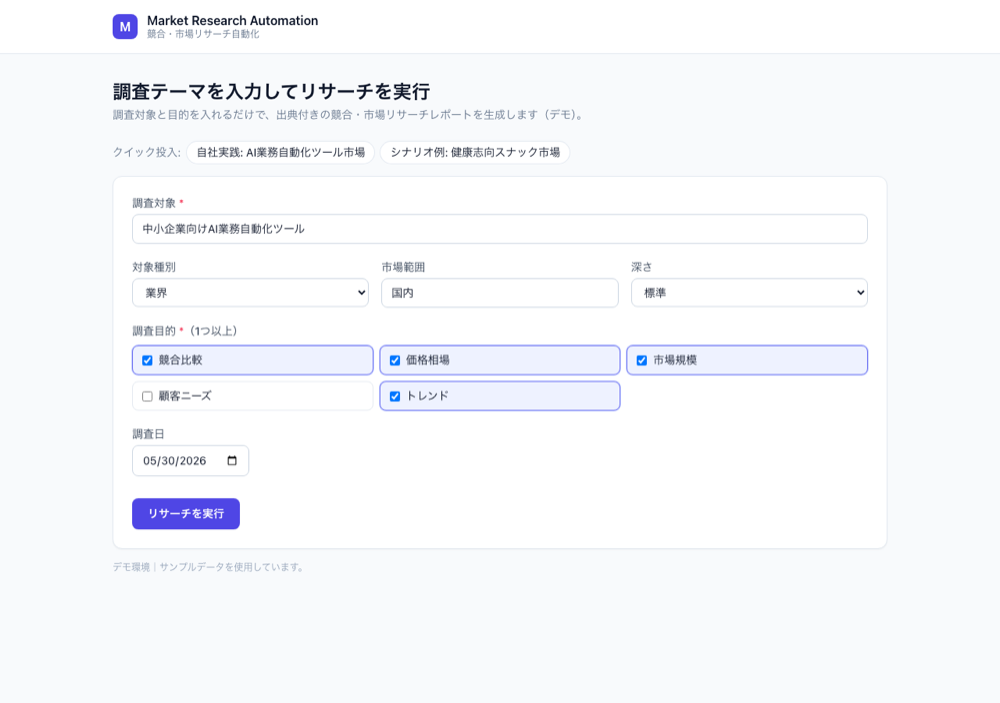
Task: Open the 対象種別 dropdown showing 業界
Action: (x=250, y=293)
